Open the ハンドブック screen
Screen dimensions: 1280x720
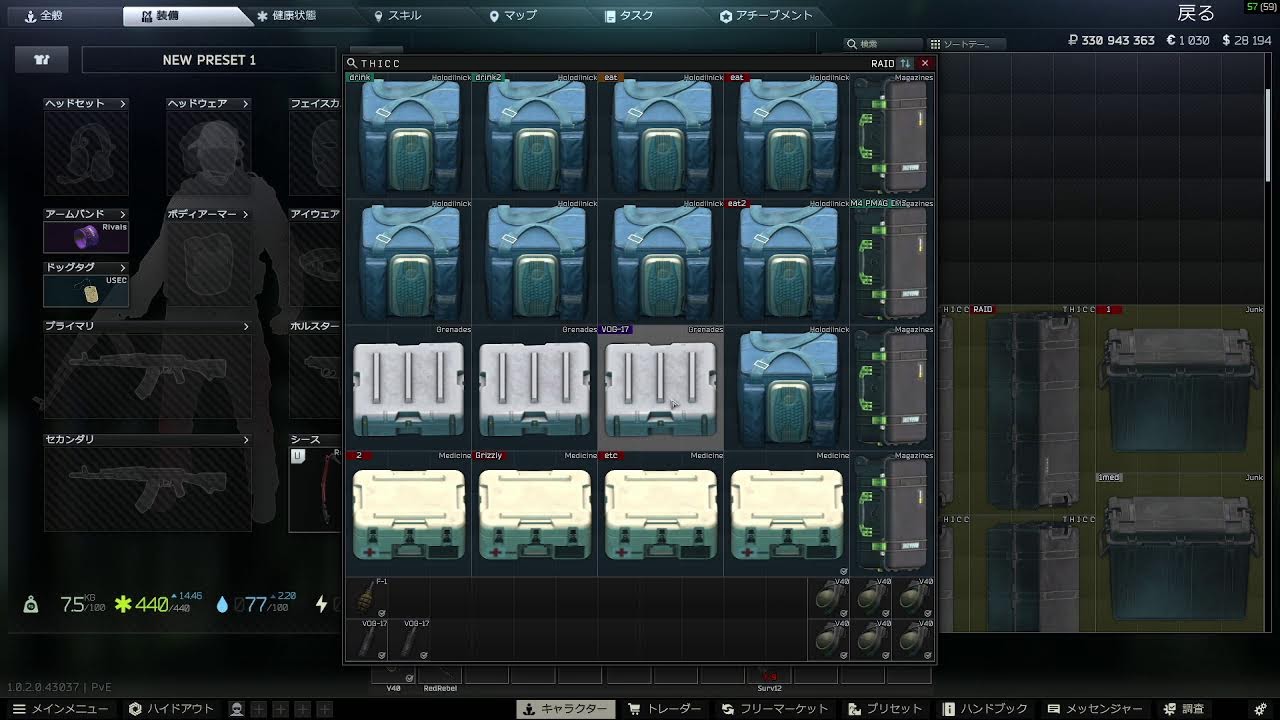[987, 709]
